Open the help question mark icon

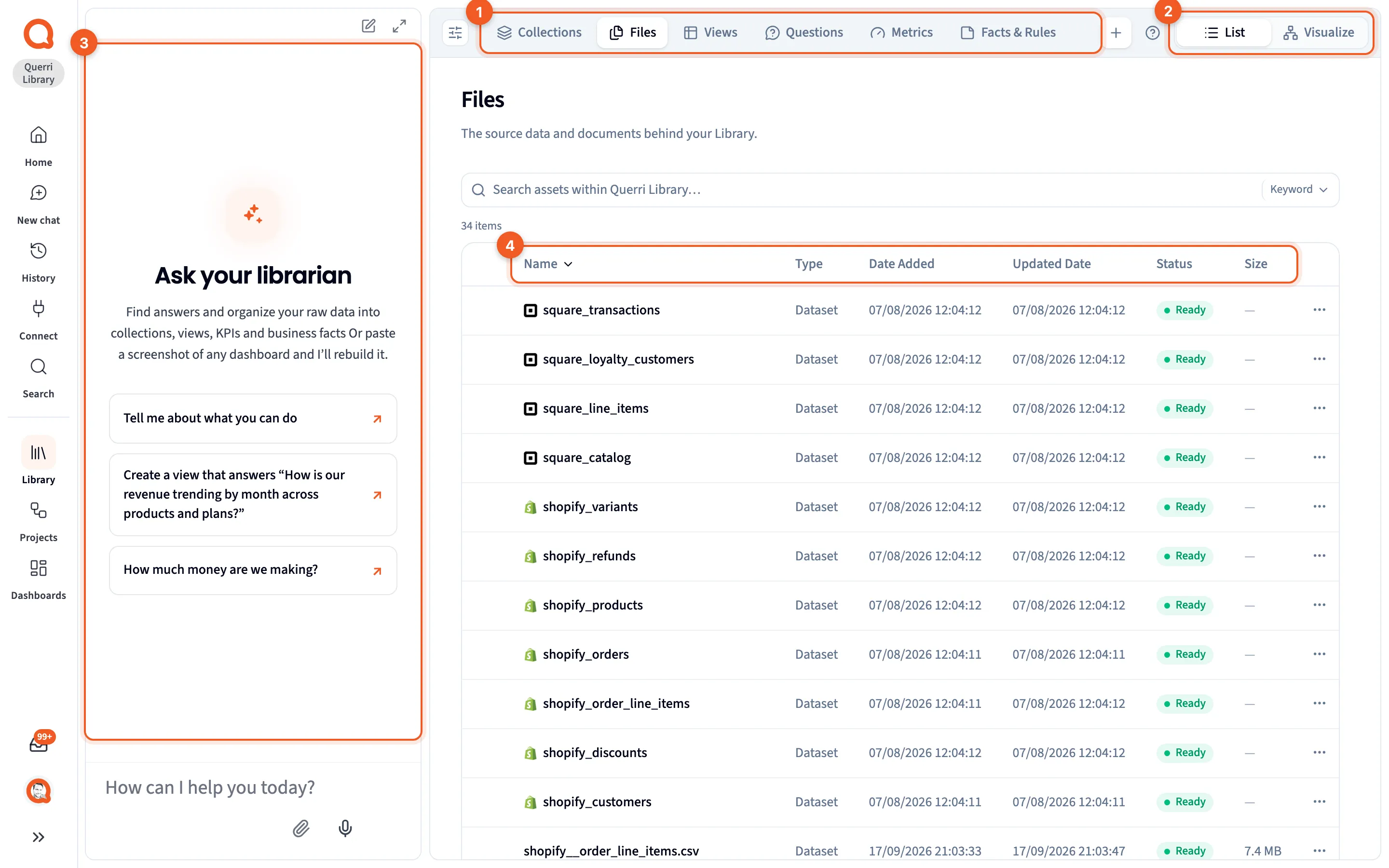[x=1153, y=33]
